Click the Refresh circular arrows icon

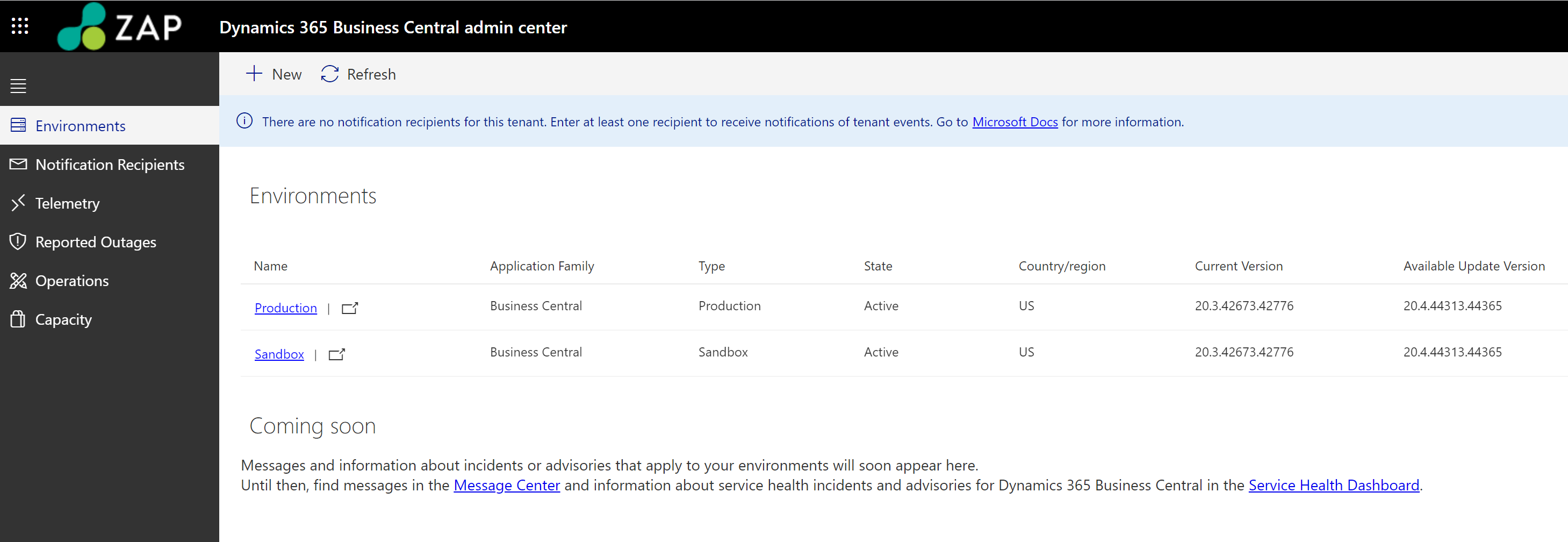329,74
